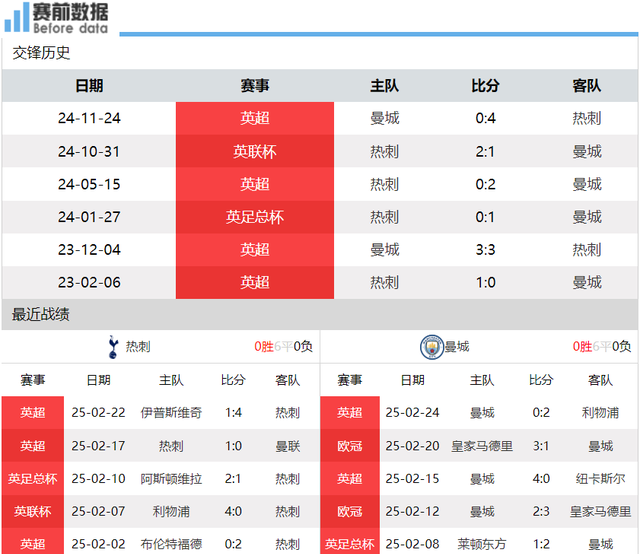Click 纽卡斯尔 in the 25-02-15 row
Image resolution: width=640 pixels, height=554 pixels.
click(600, 479)
